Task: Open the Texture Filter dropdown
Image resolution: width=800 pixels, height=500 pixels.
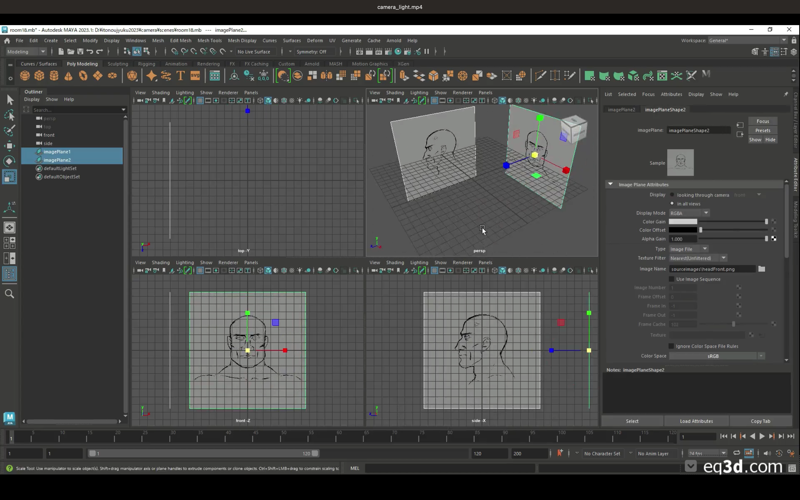Action: (x=698, y=258)
